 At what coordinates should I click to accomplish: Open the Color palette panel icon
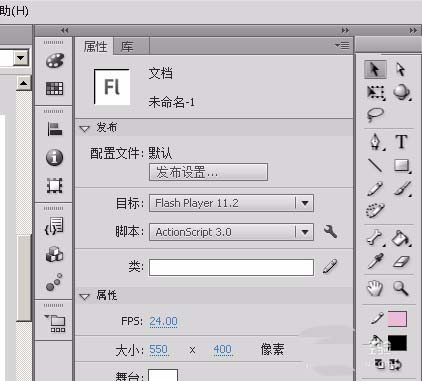(54, 61)
